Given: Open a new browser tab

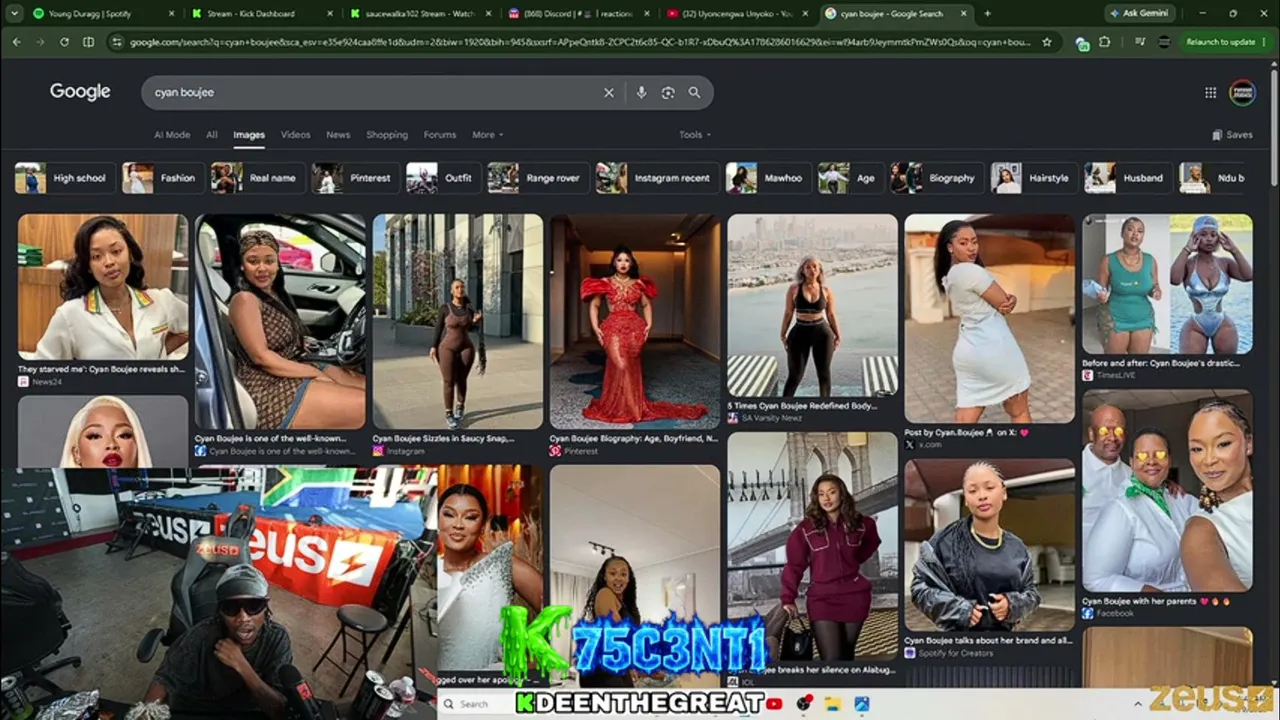Looking at the screenshot, I should click(987, 13).
